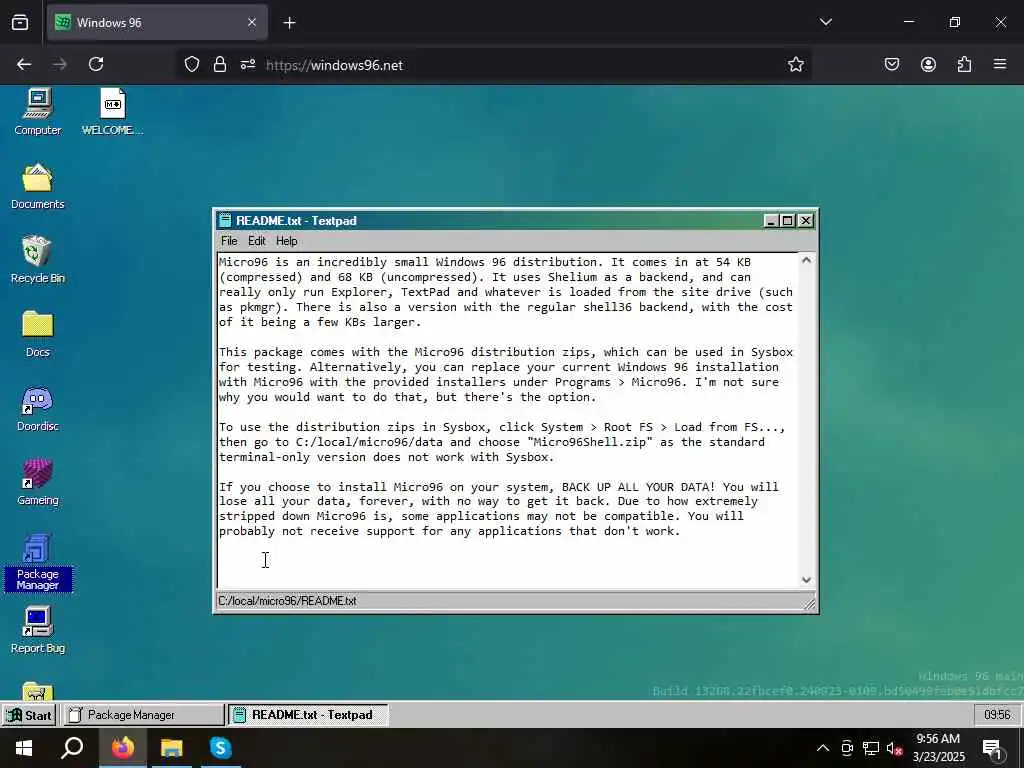Click the Windows Start logo button
Screen dimensions: 1024x768
[x=24, y=748]
